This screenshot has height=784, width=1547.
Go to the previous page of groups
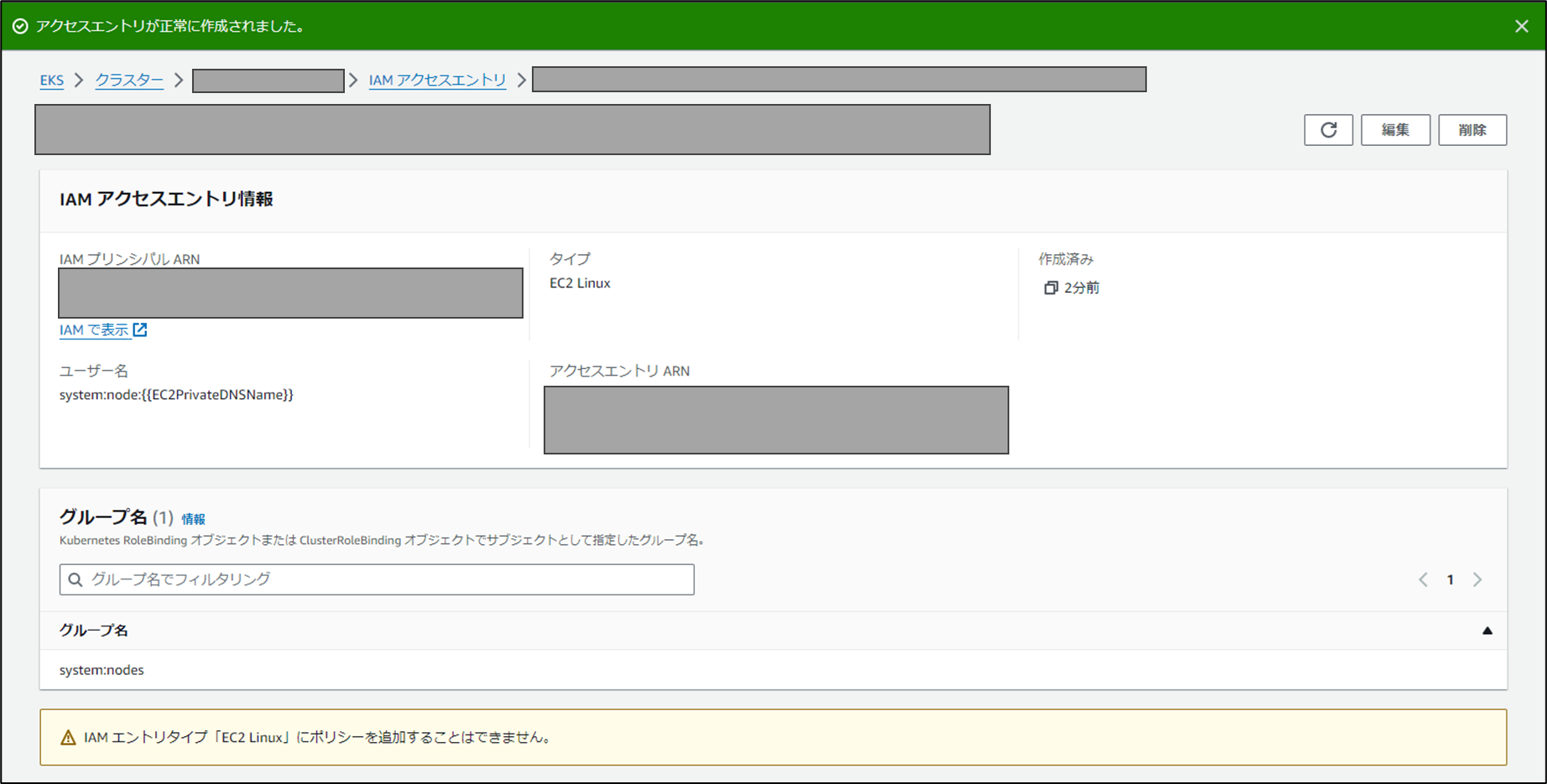[x=1423, y=579]
